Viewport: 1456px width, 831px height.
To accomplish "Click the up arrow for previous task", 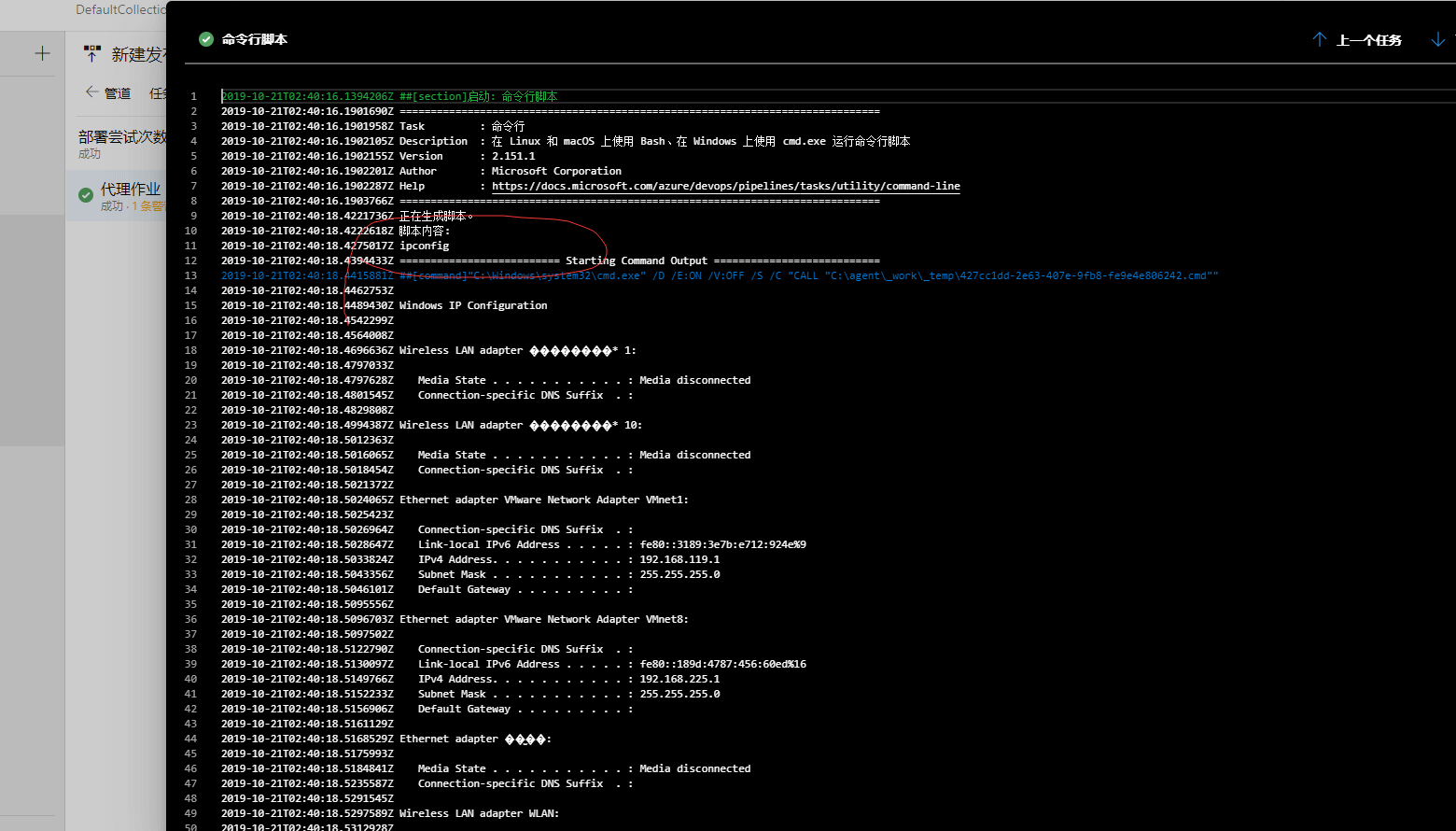I will (x=1320, y=39).
